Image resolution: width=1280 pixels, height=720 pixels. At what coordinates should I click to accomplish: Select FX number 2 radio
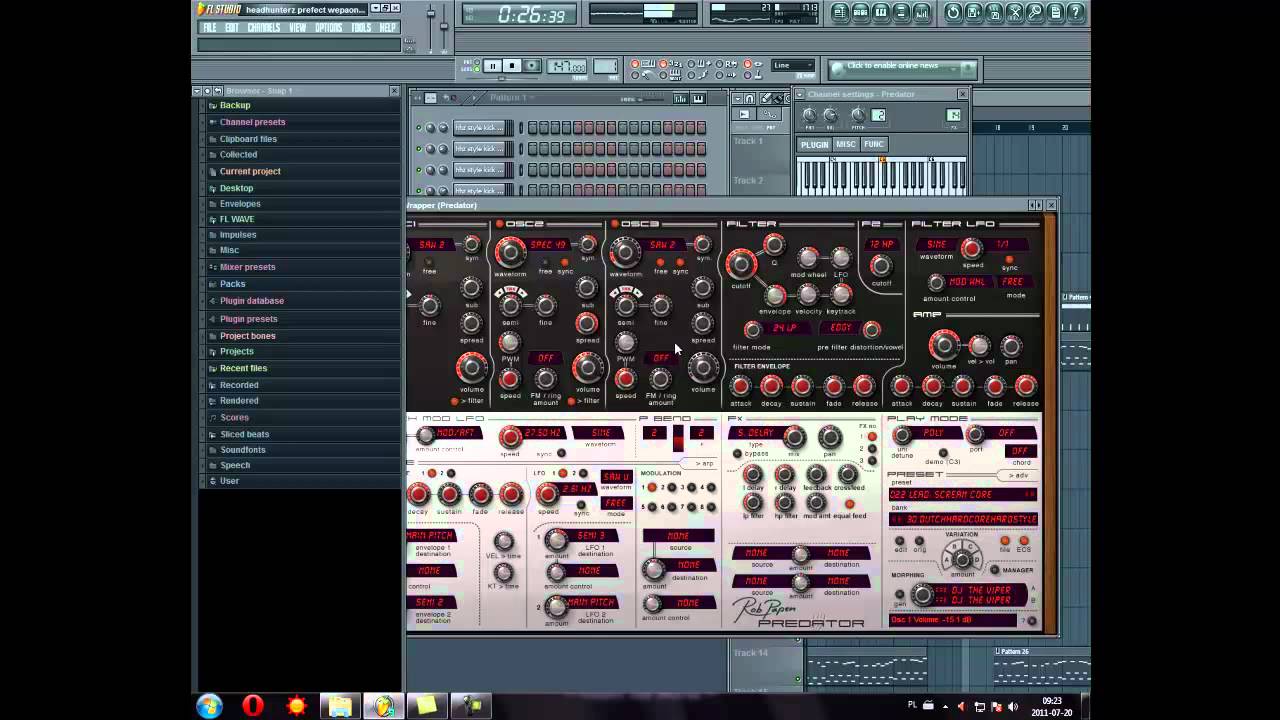pos(872,449)
